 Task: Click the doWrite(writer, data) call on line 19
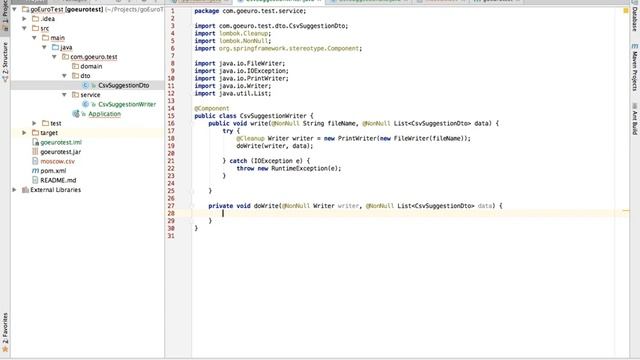click(275, 146)
